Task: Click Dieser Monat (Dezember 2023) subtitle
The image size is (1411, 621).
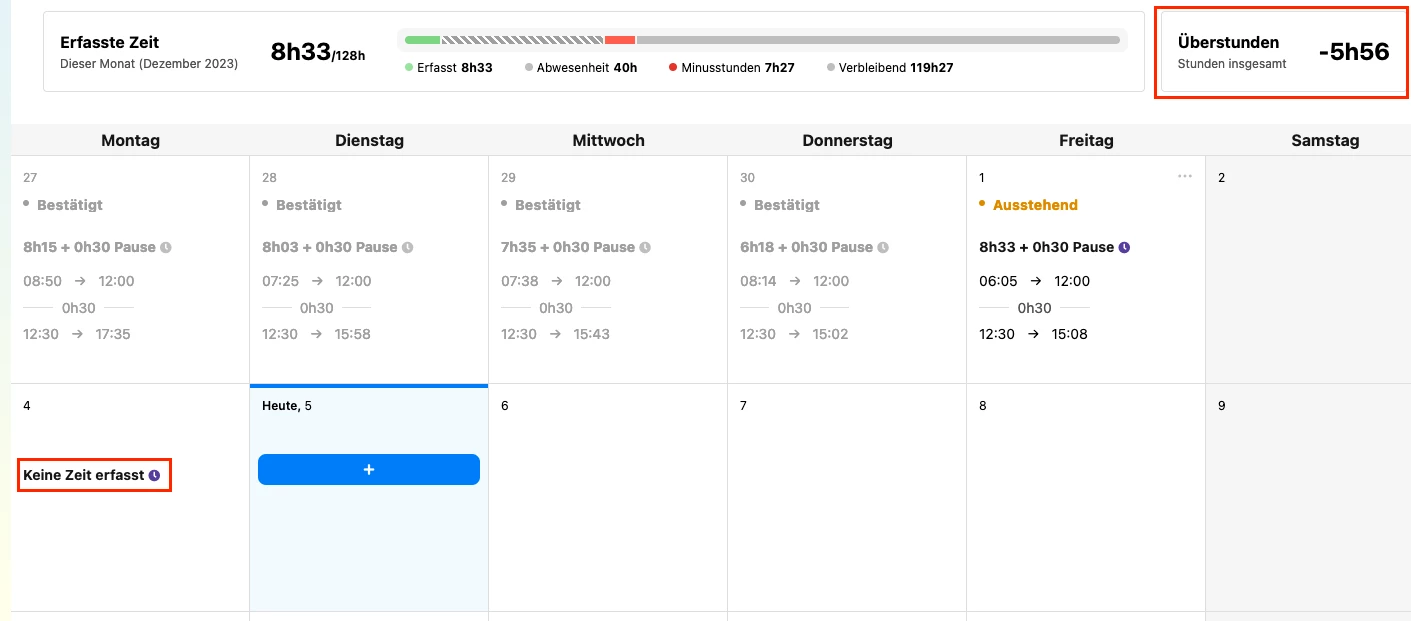Action: point(149,64)
